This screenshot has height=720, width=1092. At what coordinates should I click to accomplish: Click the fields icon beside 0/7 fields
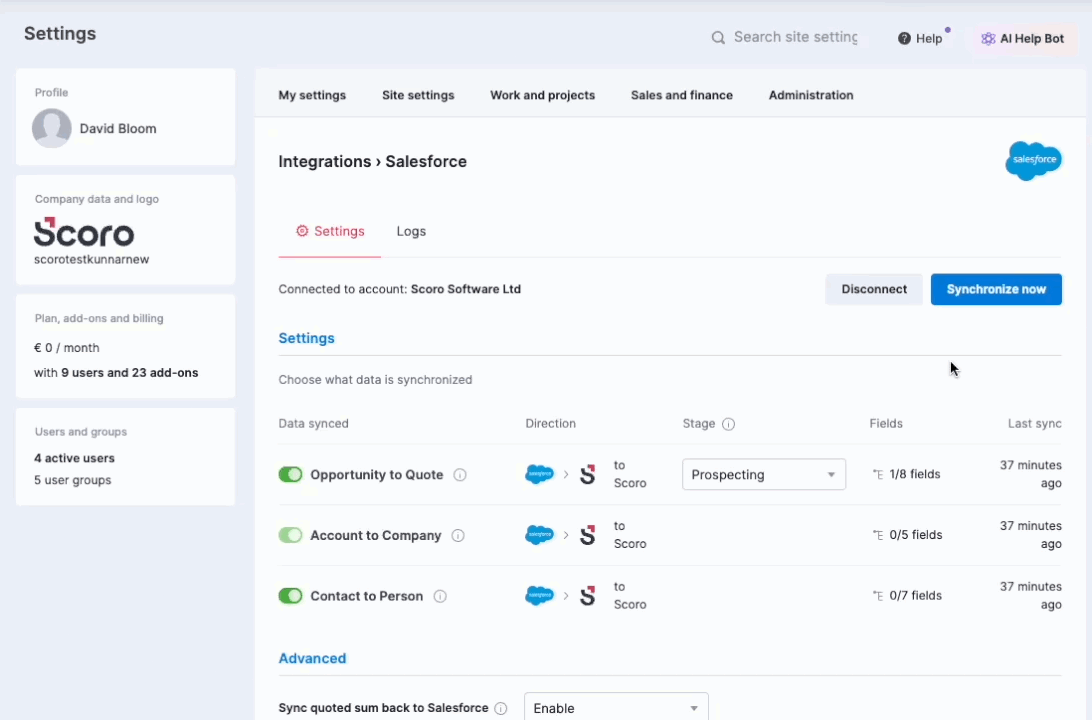pyautogui.click(x=878, y=595)
